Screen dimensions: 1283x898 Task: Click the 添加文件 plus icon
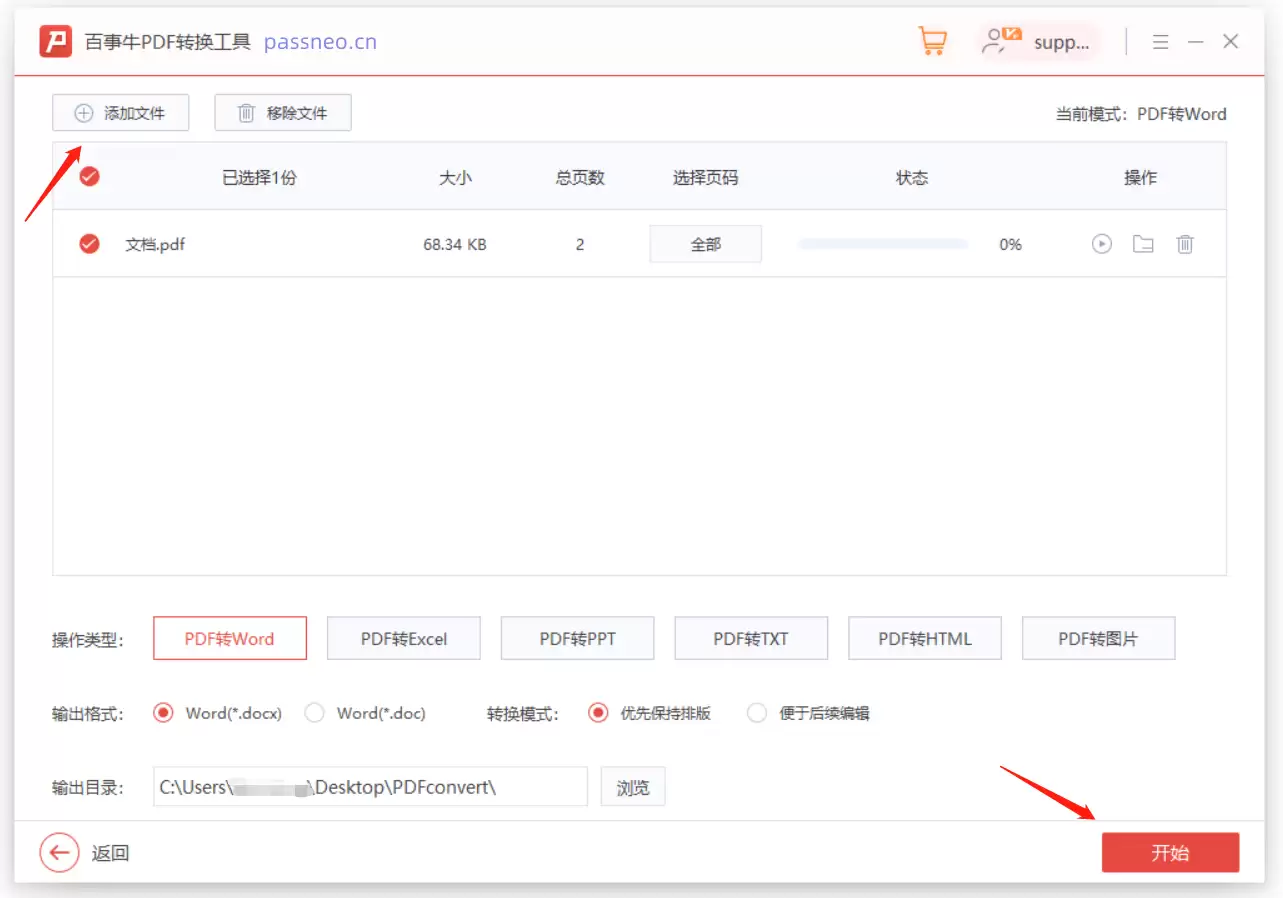pos(82,112)
